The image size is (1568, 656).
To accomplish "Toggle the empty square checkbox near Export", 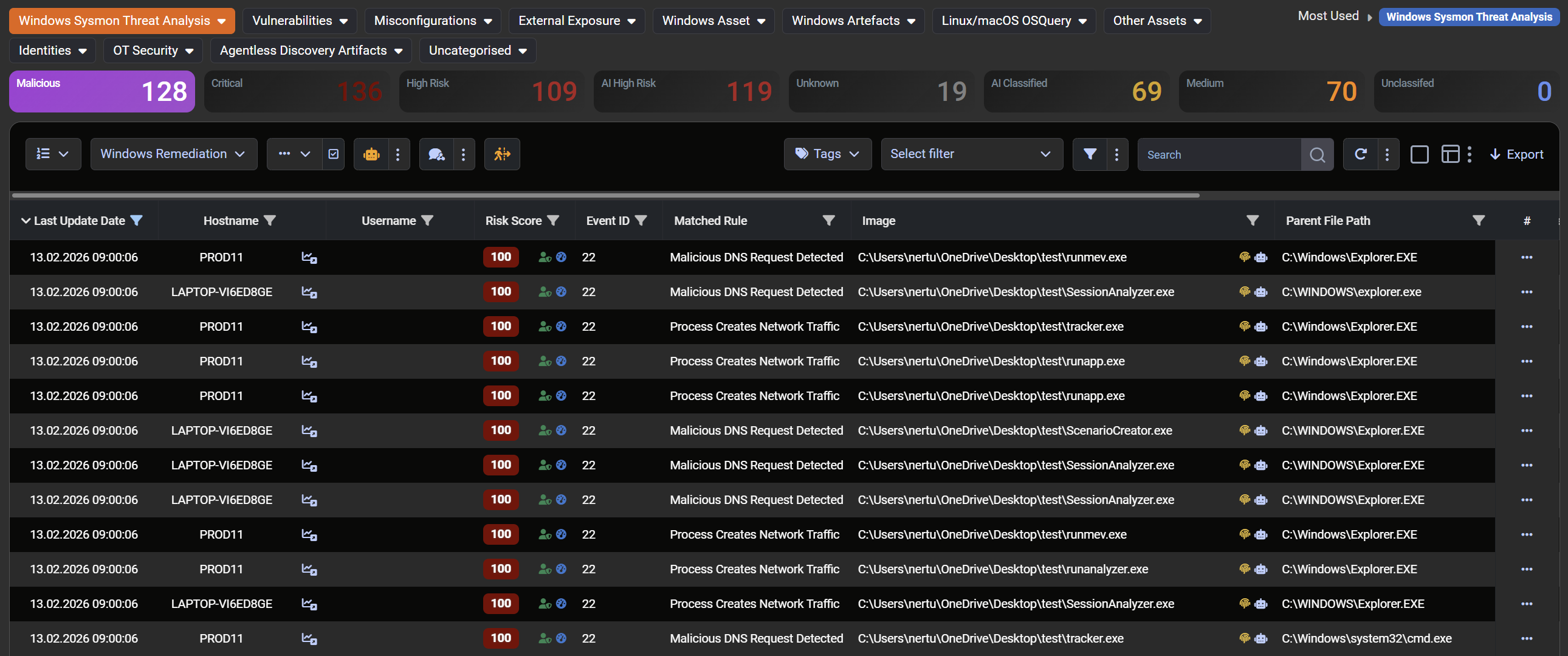I will coord(1419,154).
